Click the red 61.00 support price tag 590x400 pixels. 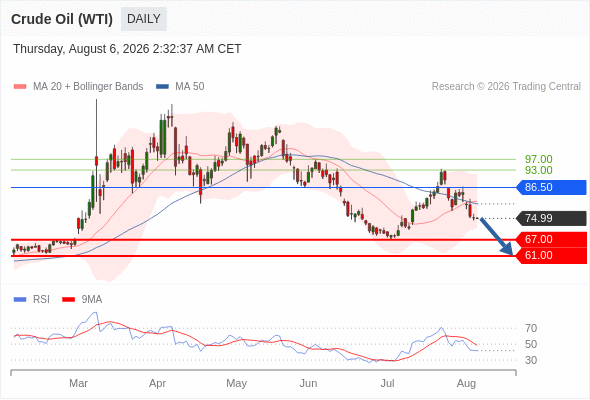tap(551, 256)
